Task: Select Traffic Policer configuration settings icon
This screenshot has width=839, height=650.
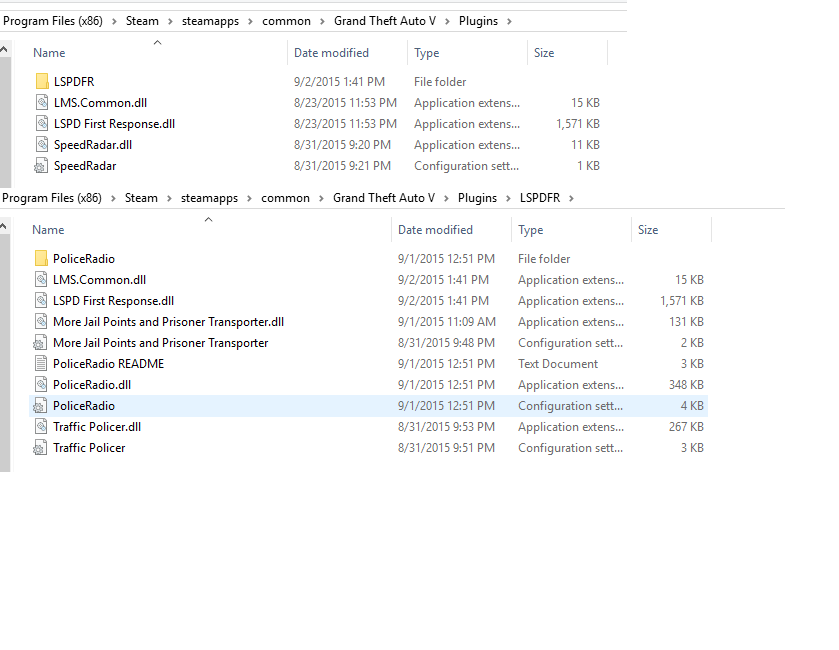Action: tap(40, 448)
